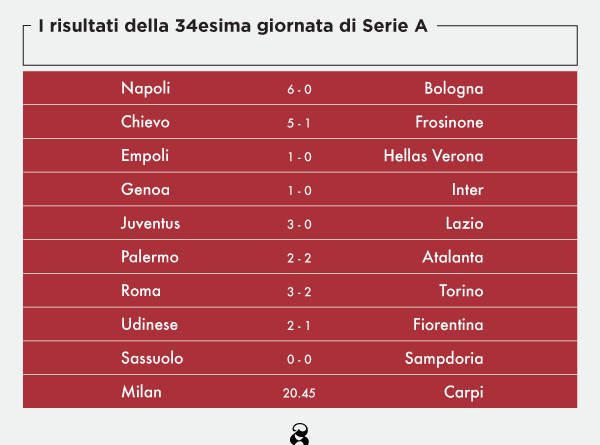
Task: Click the Lazio team name
Action: point(464,224)
